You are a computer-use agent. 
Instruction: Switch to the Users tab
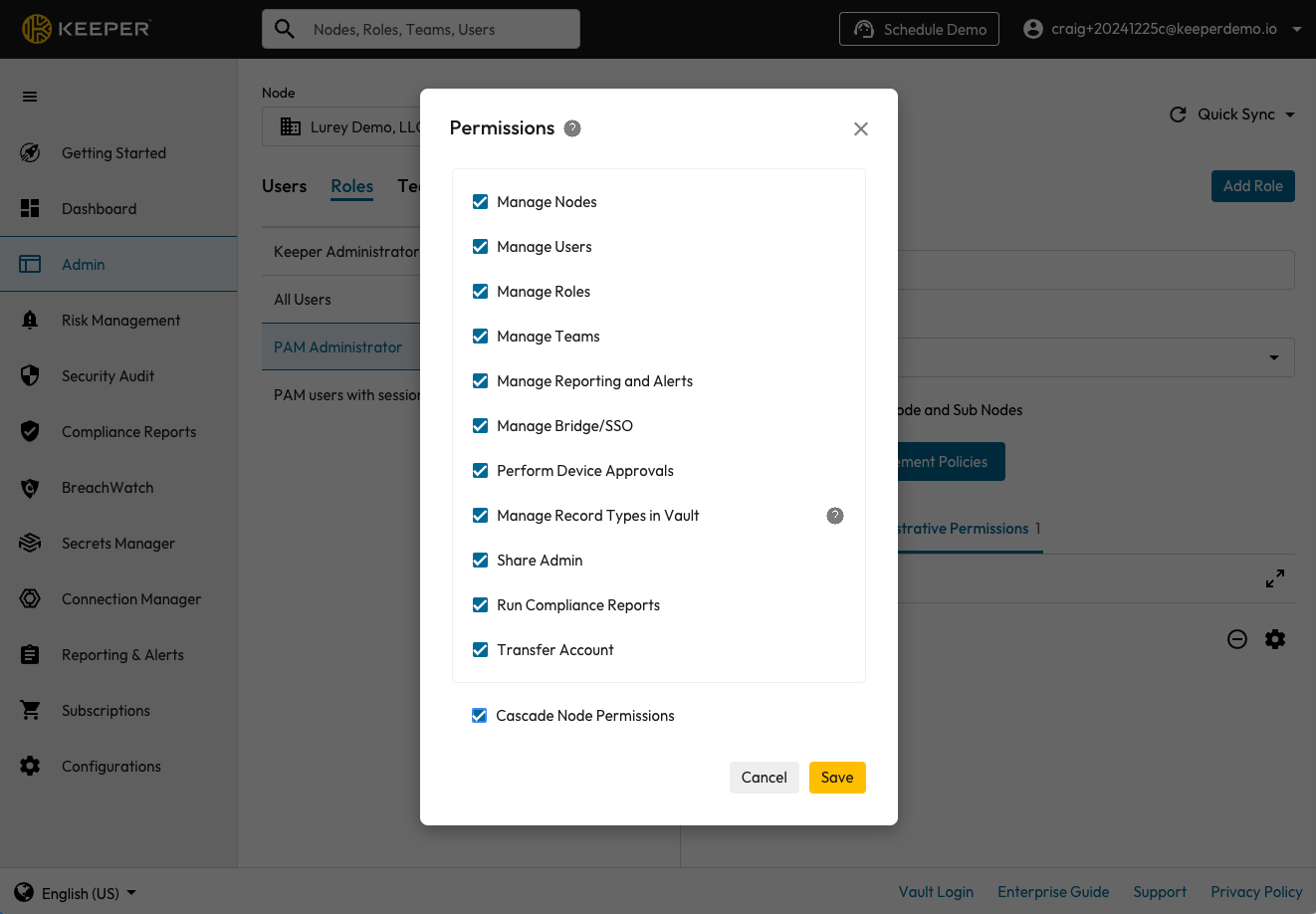pos(285,186)
